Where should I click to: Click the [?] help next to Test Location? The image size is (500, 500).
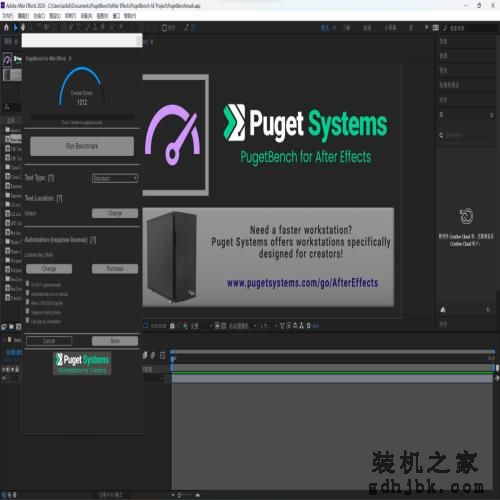tap(59, 198)
